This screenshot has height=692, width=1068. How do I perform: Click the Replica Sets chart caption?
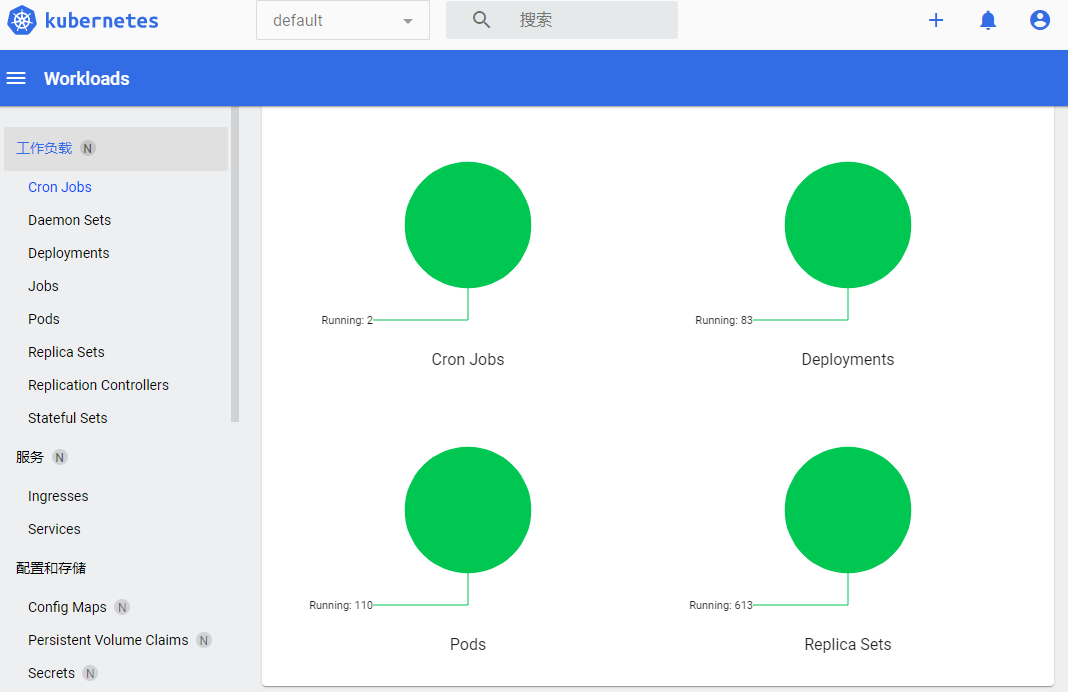848,644
